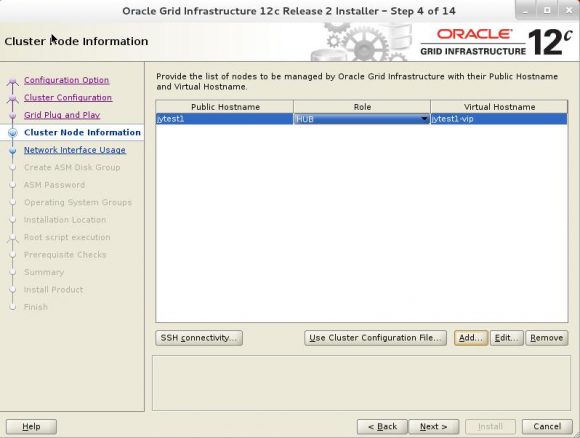Click the Role column header

pyautogui.click(x=362, y=107)
